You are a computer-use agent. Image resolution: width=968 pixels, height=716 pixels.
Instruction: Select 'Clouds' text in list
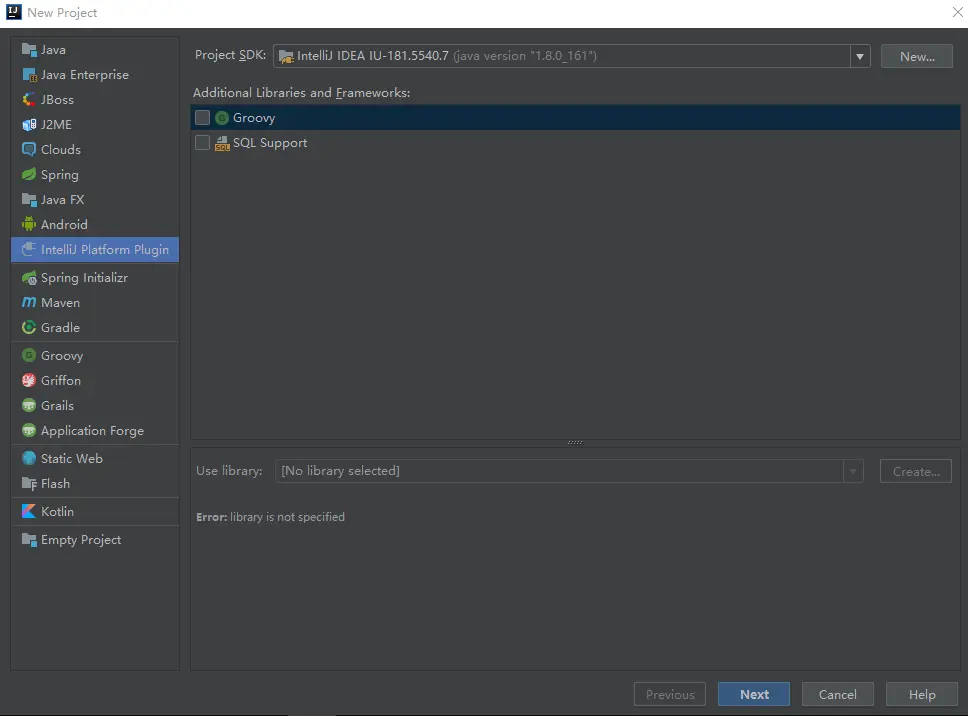pos(60,149)
